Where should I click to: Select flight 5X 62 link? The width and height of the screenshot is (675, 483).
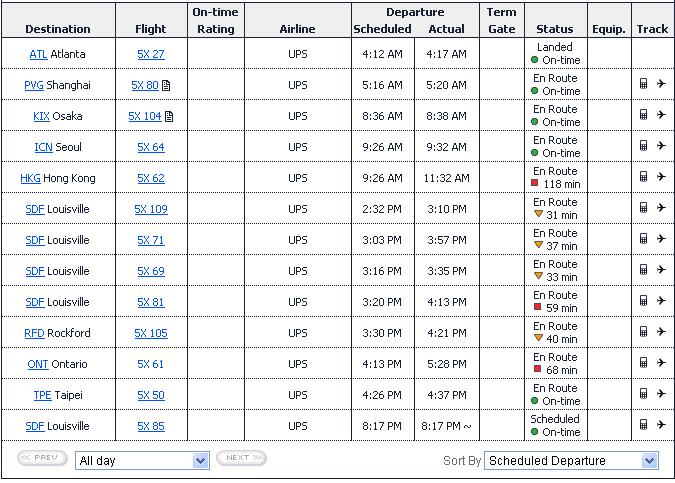click(151, 178)
